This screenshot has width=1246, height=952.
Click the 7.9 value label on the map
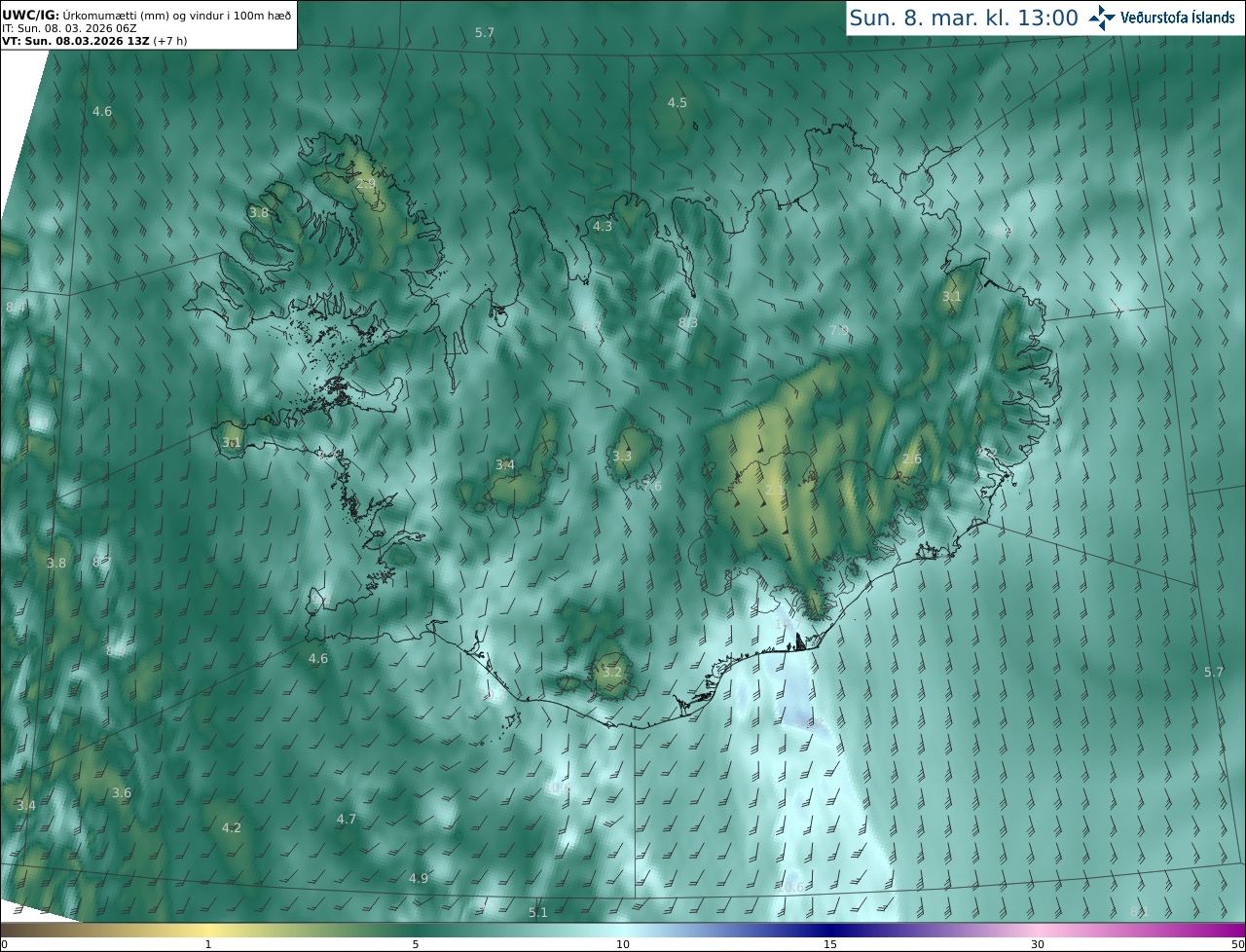click(x=839, y=330)
